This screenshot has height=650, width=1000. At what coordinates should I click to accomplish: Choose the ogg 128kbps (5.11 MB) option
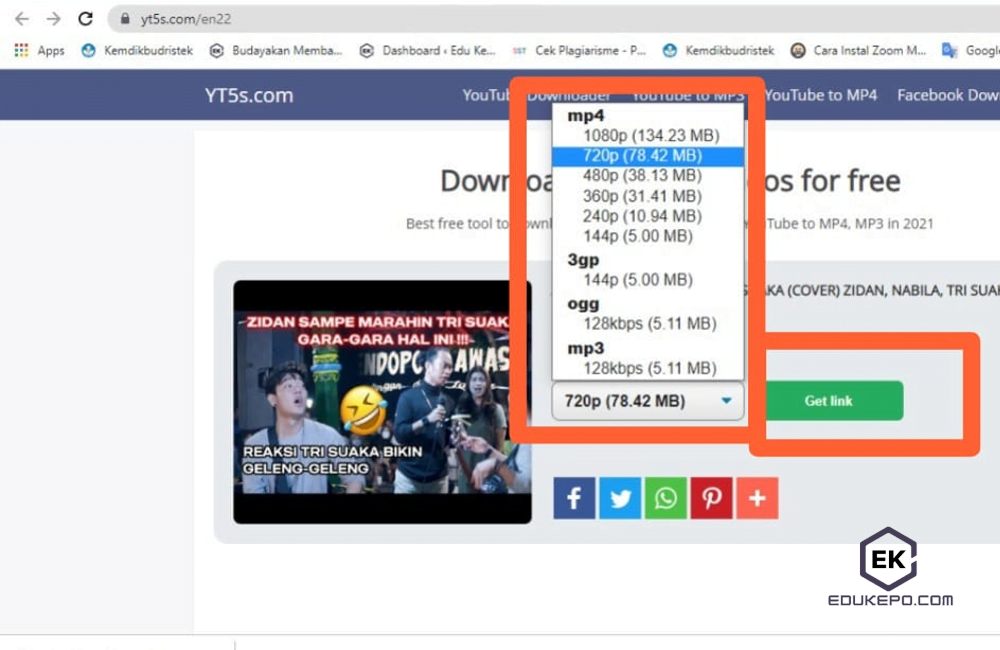[x=649, y=323]
